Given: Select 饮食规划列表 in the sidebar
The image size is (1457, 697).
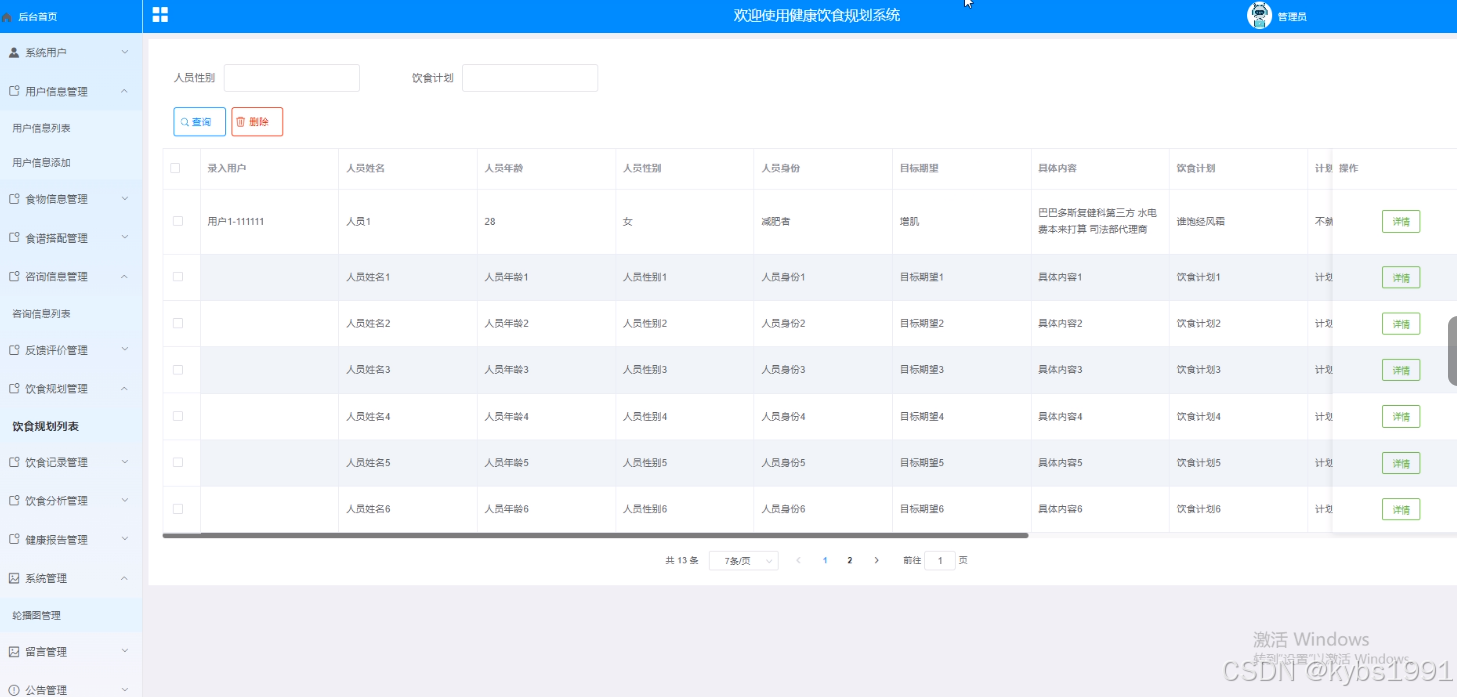Looking at the screenshot, I should (x=45, y=426).
